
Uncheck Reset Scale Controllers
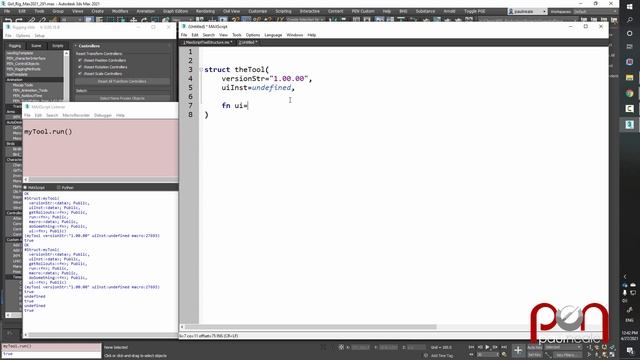[80, 73]
